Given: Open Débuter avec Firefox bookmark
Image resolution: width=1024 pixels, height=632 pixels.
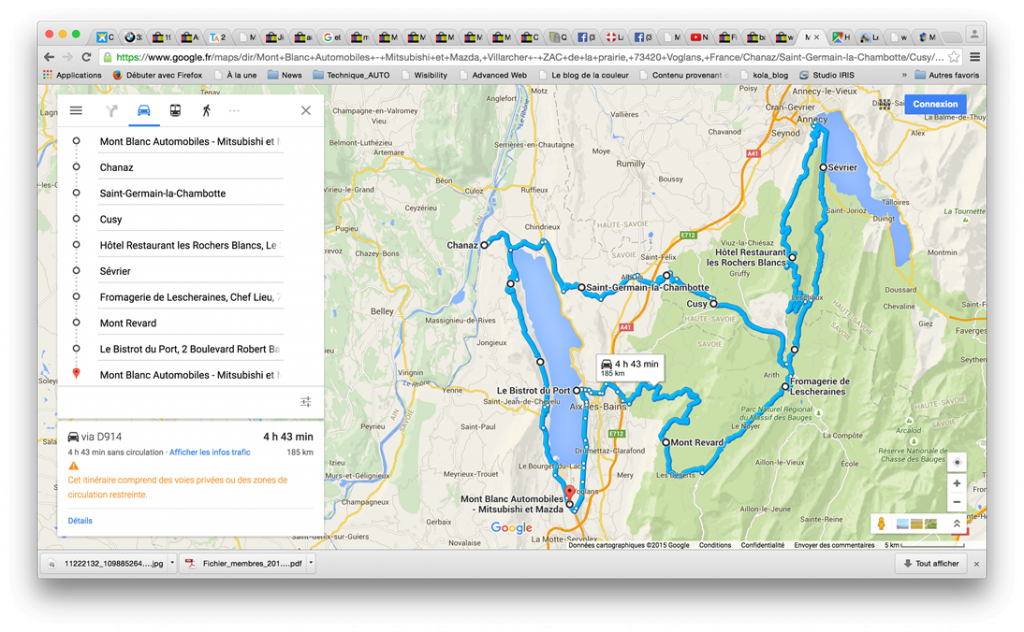Looking at the screenshot, I should coord(157,75).
